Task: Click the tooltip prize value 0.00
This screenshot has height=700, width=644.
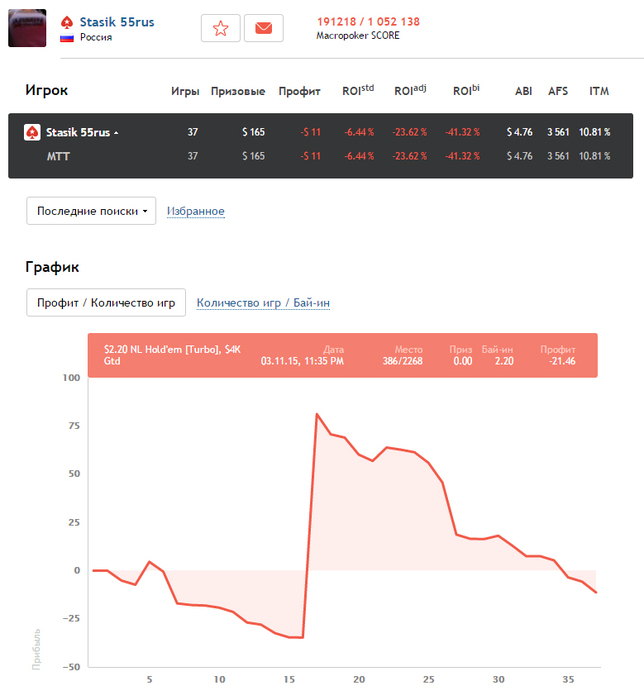Action: [x=463, y=361]
